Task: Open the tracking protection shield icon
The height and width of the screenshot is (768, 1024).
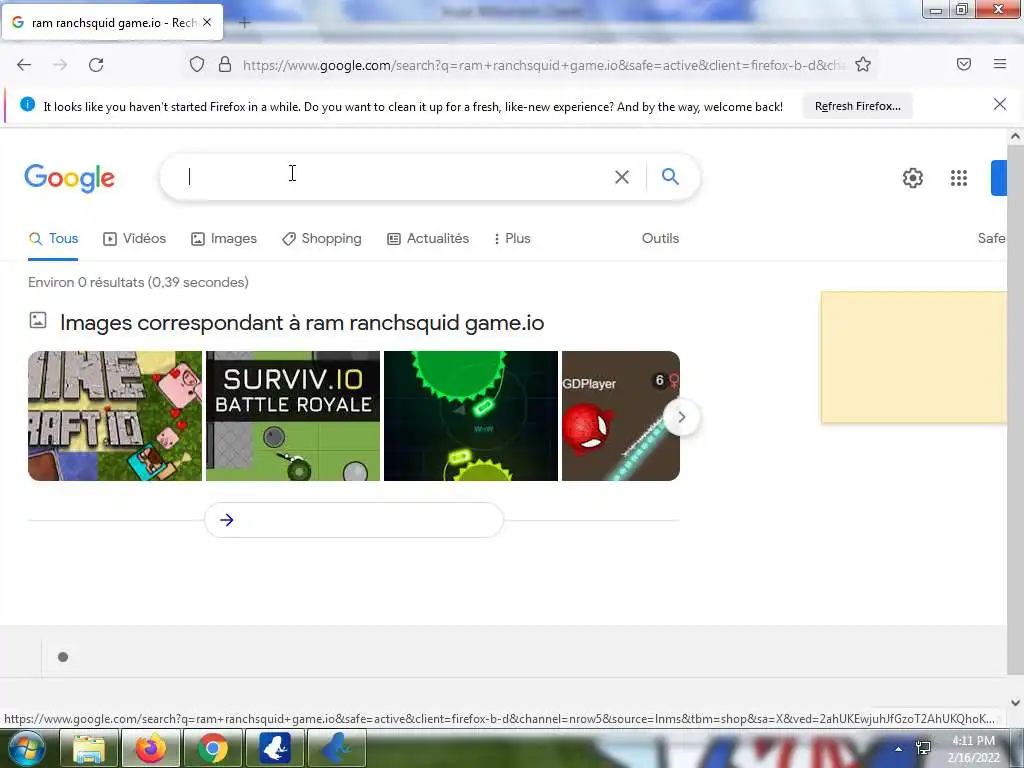Action: tap(197, 65)
